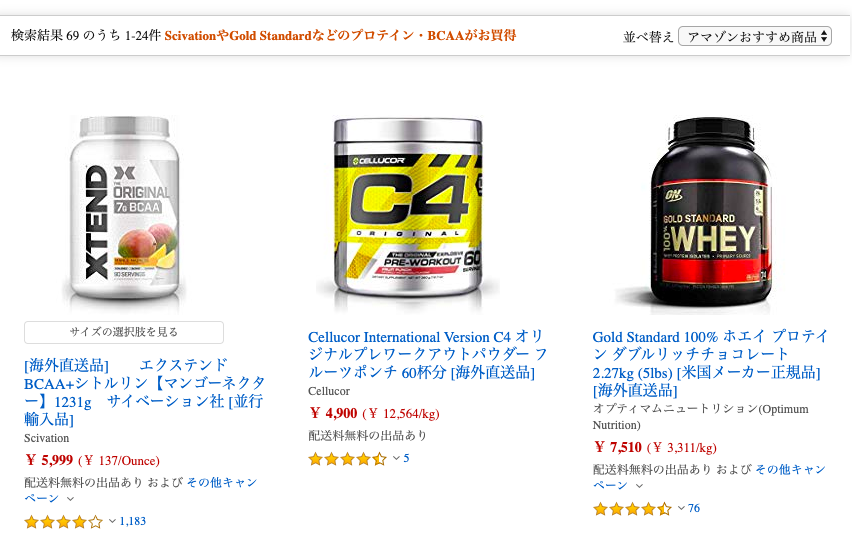Screen dimensions: 852x551
Task: Click the star rating icons under Cellucor C4
Action: tap(348, 459)
